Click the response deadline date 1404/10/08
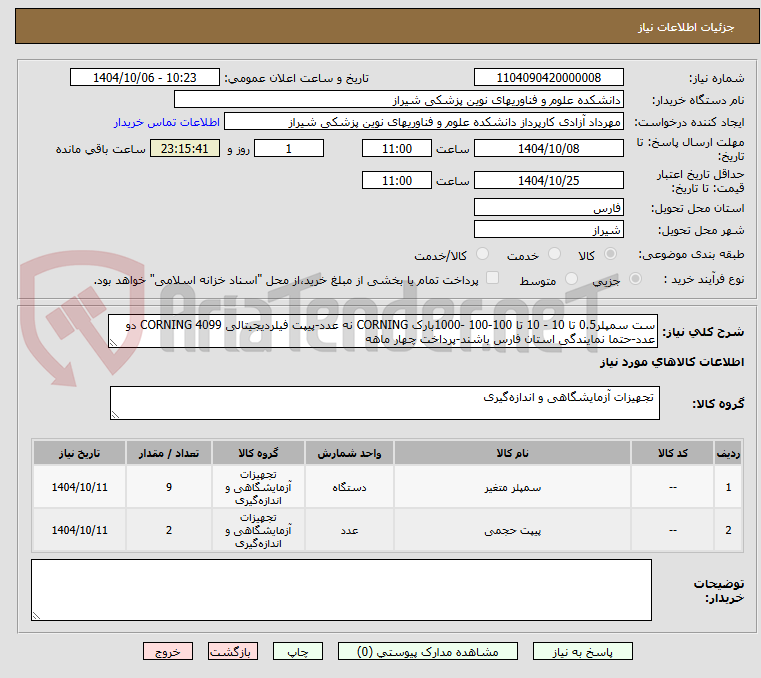Image resolution: width=761 pixels, height=678 pixels. click(x=548, y=149)
